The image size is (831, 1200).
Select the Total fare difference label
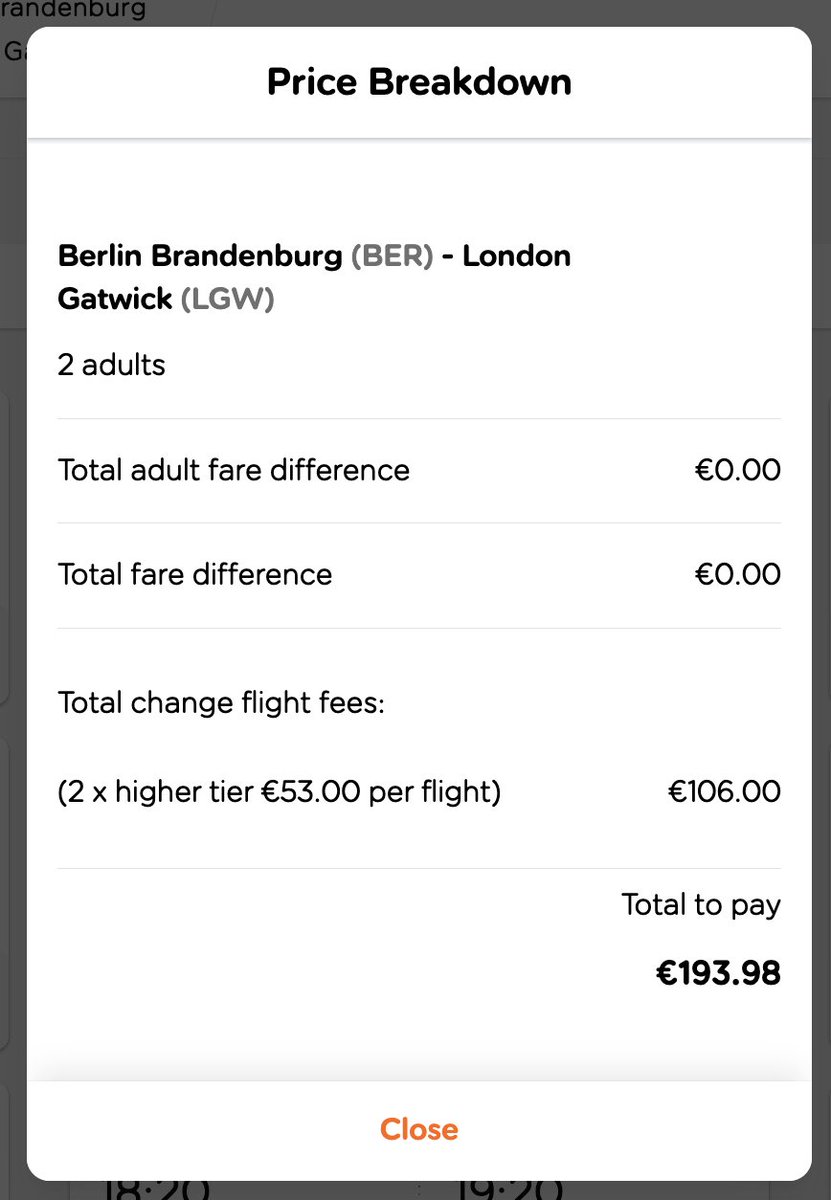(x=195, y=574)
